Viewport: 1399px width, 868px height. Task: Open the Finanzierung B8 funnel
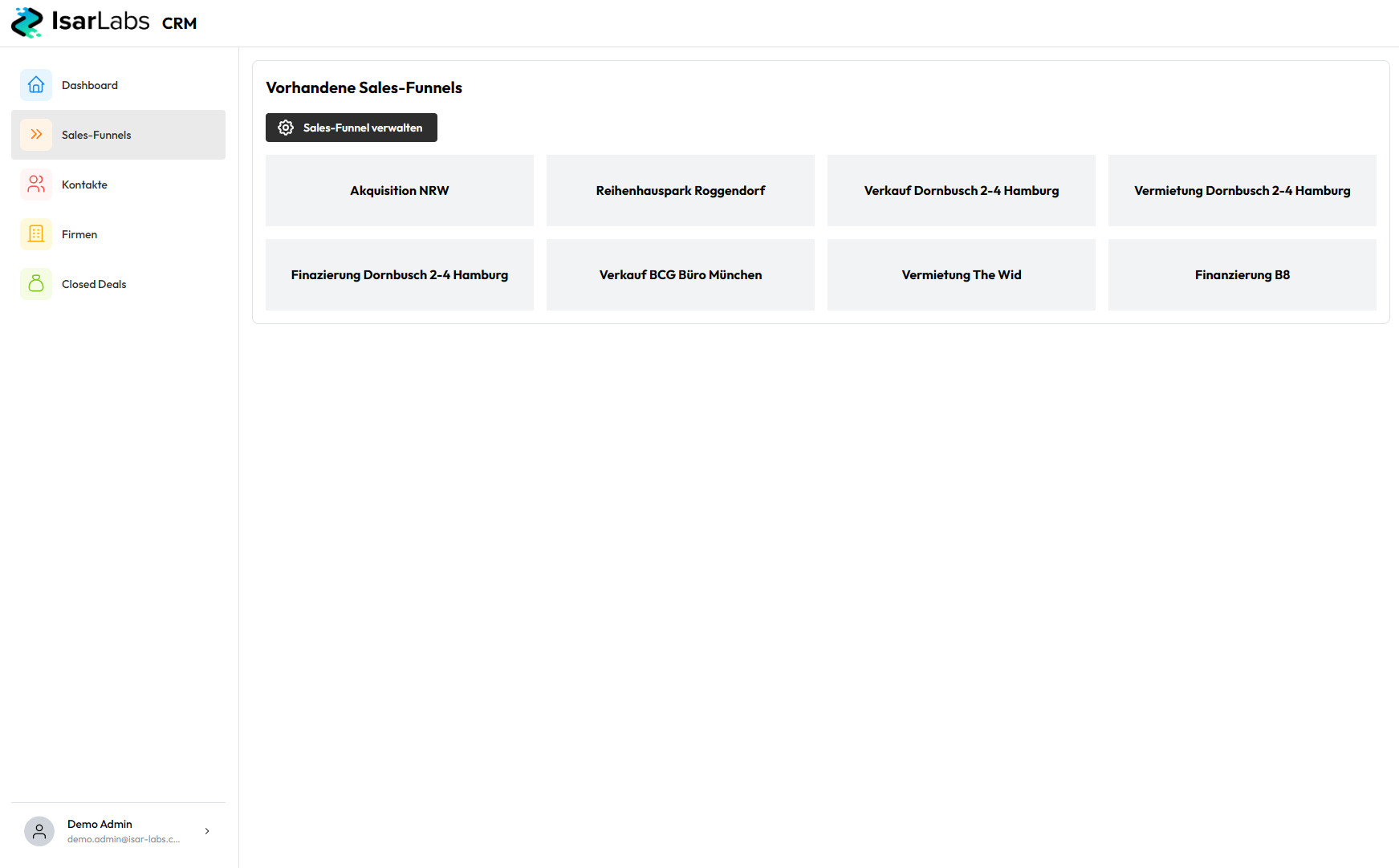1242,274
